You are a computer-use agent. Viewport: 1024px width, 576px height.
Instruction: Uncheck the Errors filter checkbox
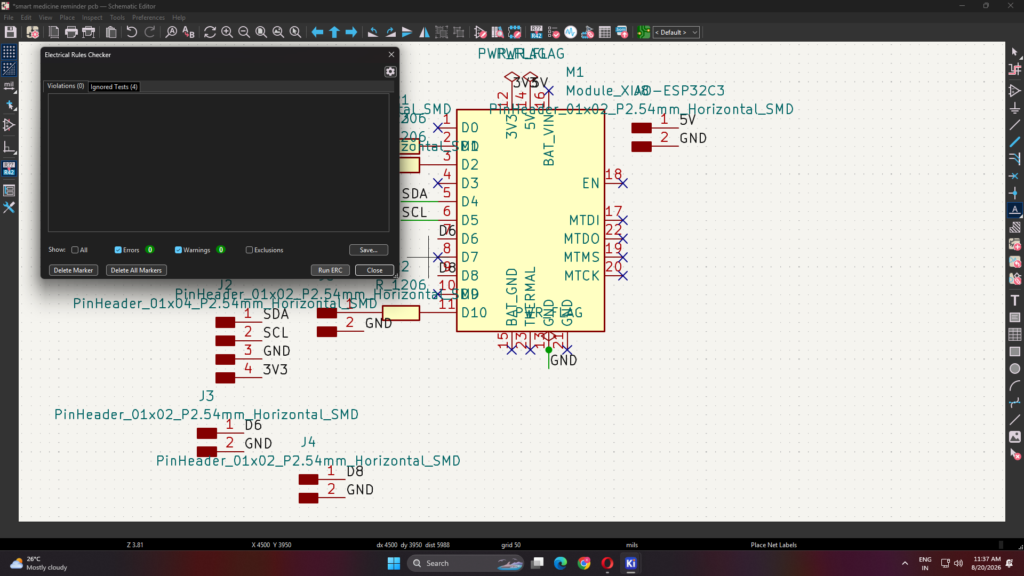click(x=118, y=250)
